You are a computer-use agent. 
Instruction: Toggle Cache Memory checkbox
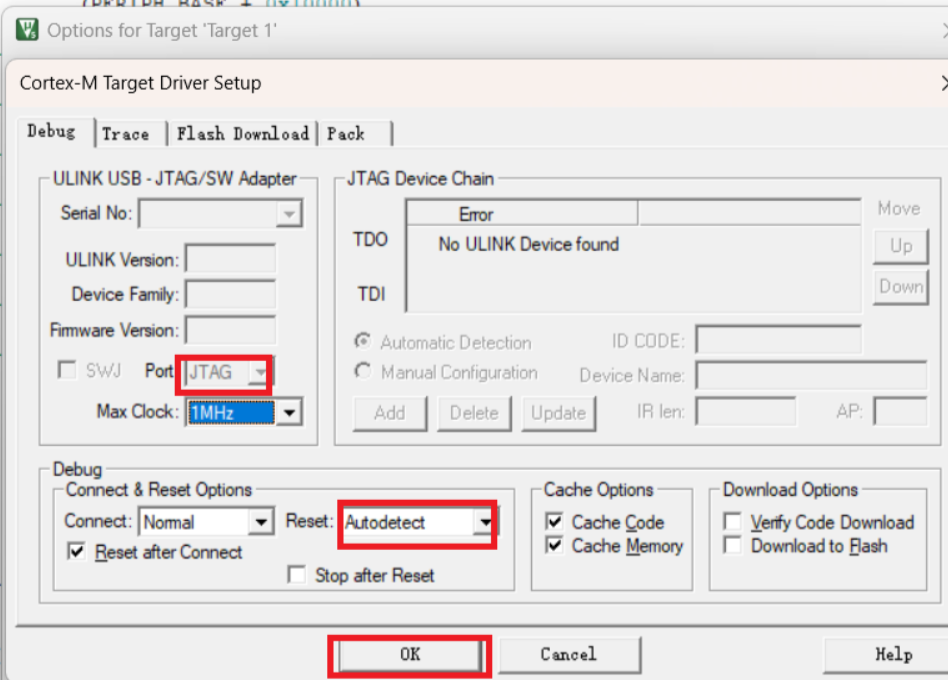click(554, 545)
